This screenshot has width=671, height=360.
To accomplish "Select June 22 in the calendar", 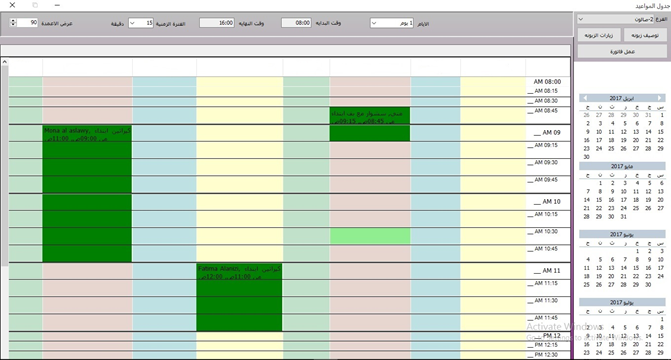I will 636,277.
